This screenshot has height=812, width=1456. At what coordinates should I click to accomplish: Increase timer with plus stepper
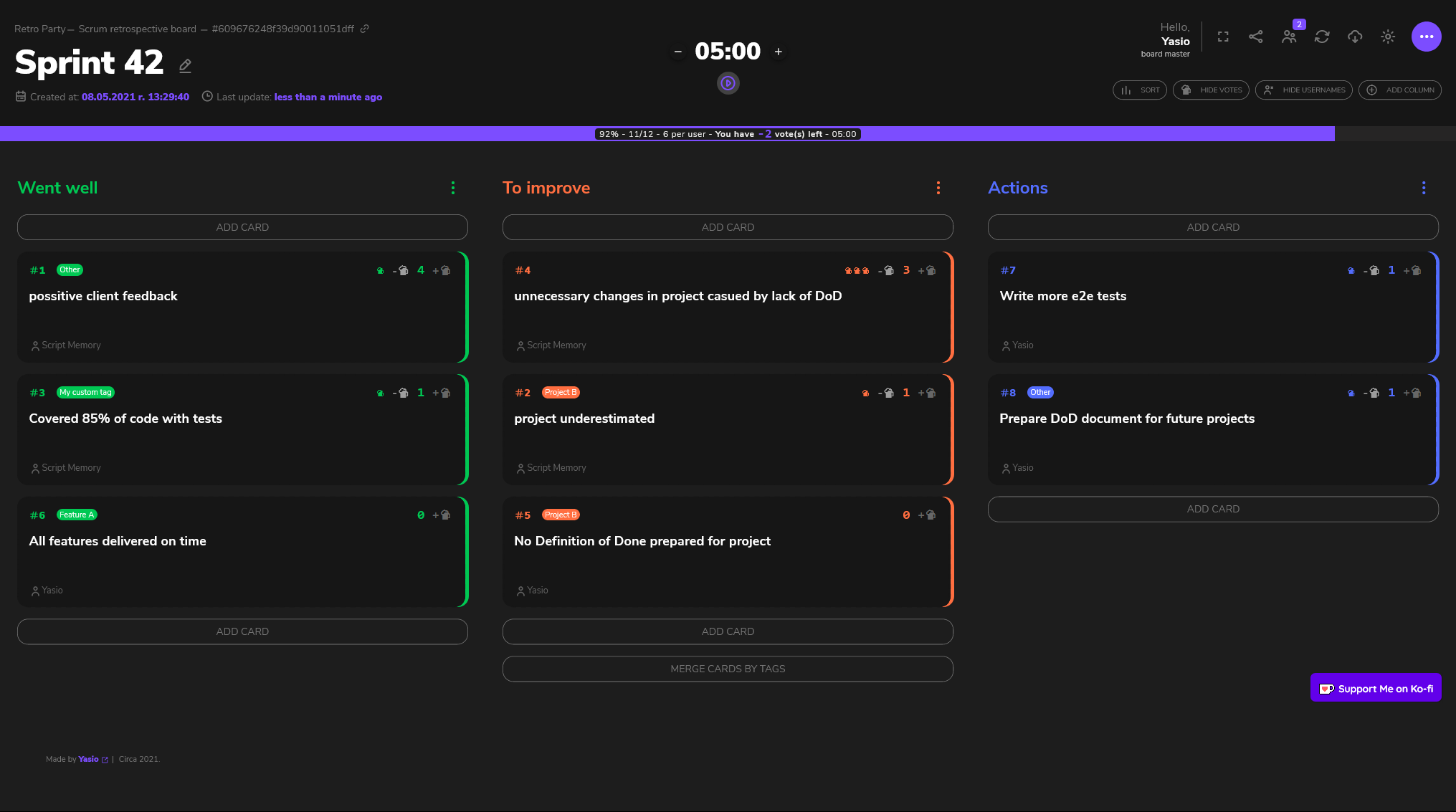click(779, 52)
